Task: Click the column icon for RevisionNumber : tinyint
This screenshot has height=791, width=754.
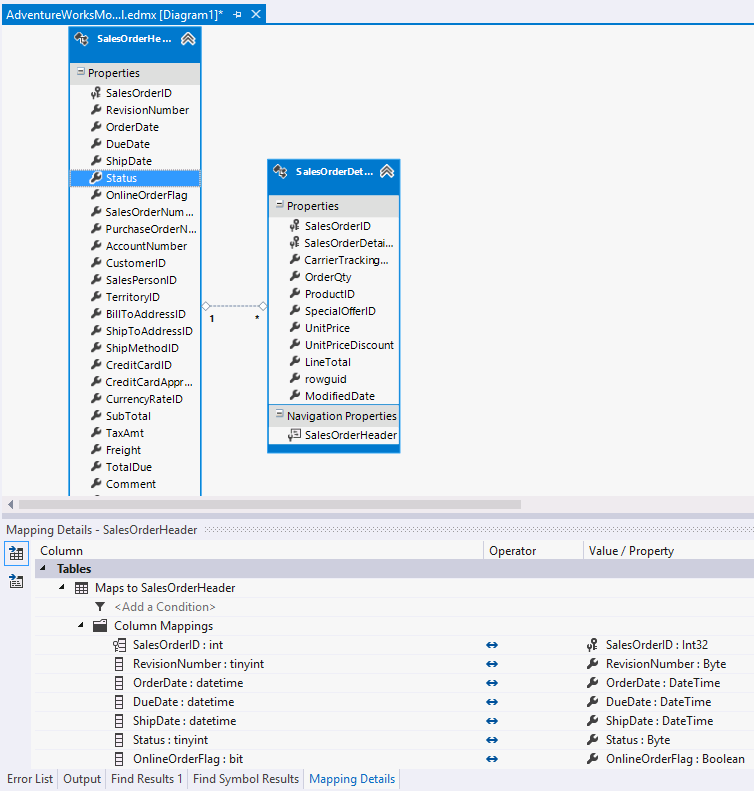Action: tap(119, 664)
